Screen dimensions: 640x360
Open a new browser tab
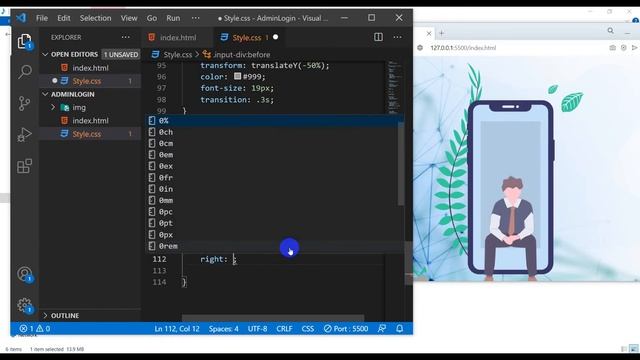441,33
